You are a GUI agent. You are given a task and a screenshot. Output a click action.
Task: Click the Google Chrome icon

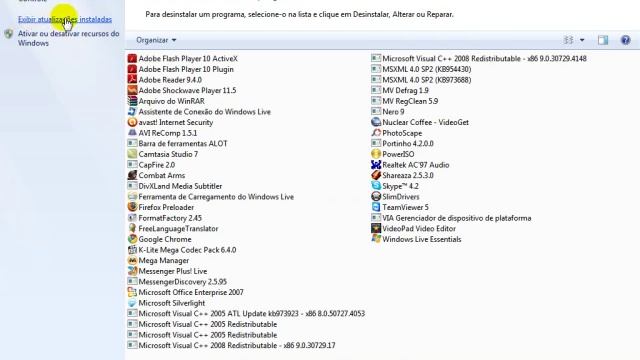[132, 239]
